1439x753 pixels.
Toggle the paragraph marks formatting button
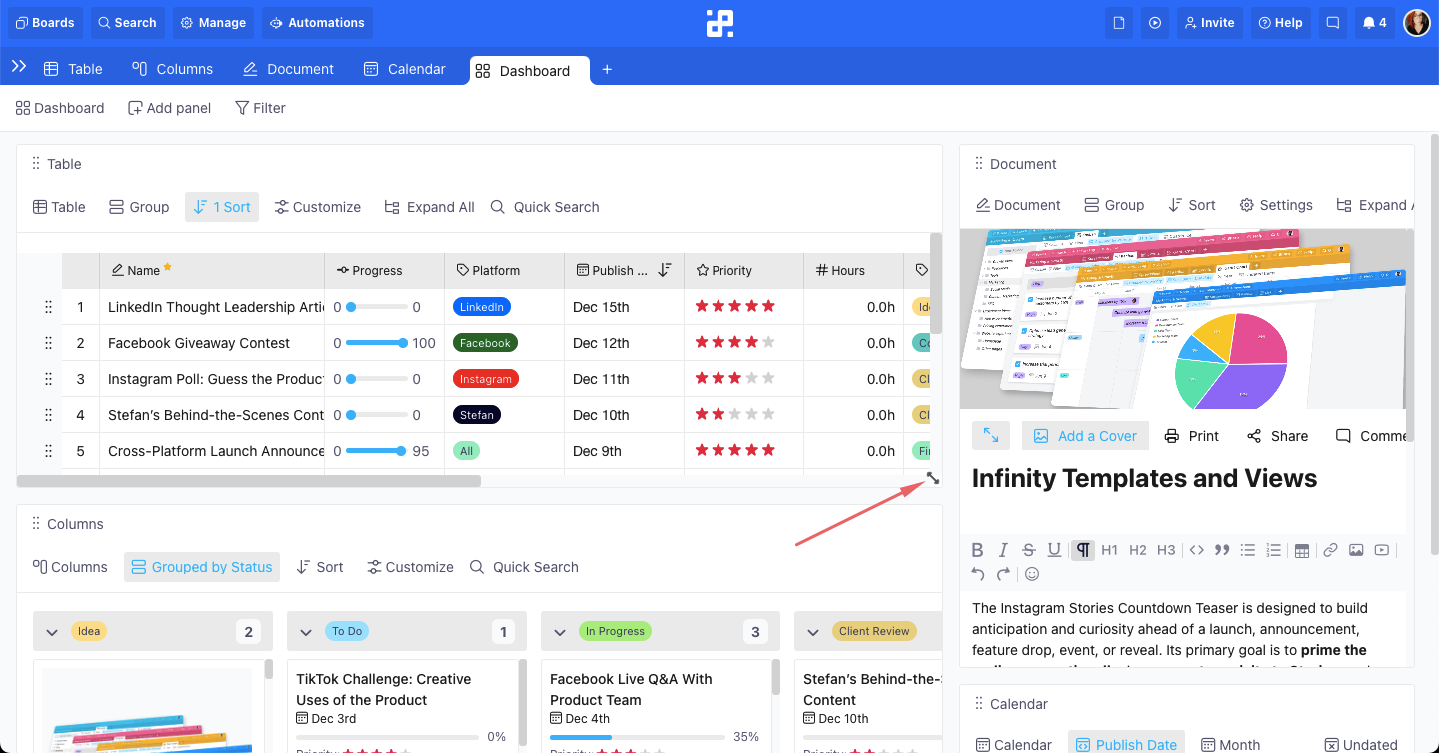coord(1082,549)
